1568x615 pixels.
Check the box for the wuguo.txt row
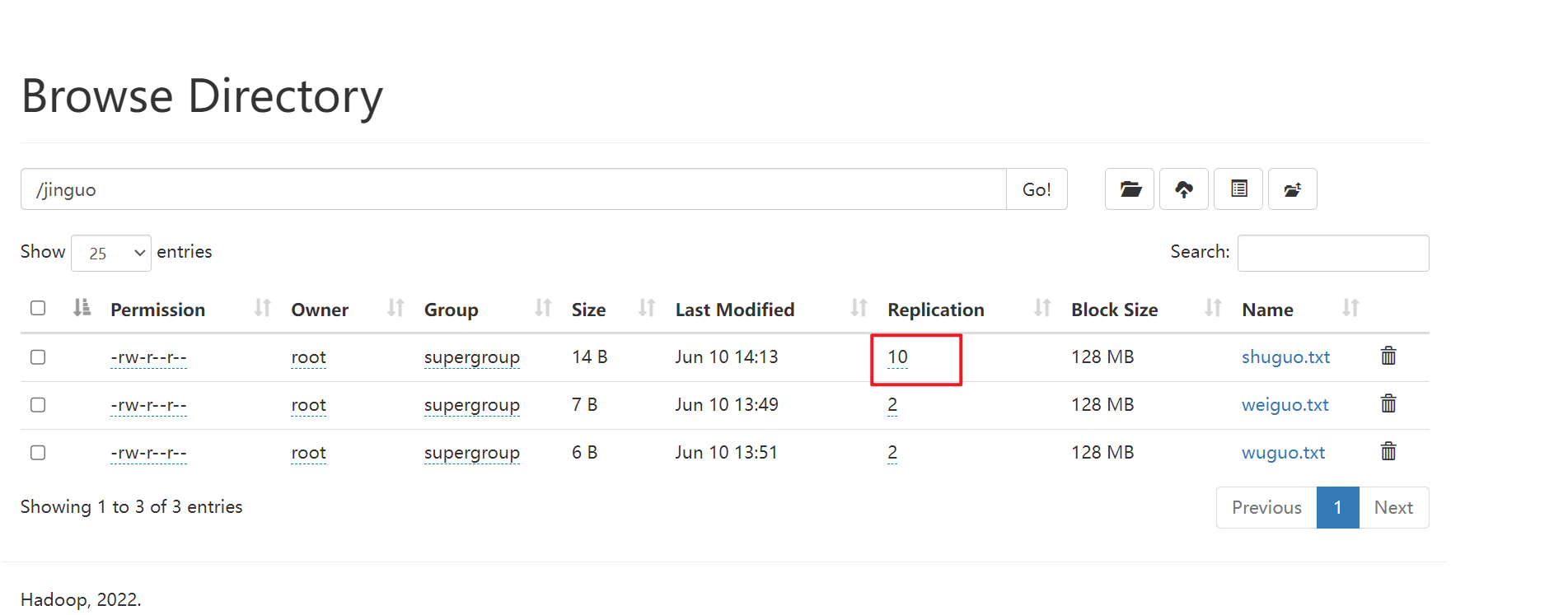point(38,452)
